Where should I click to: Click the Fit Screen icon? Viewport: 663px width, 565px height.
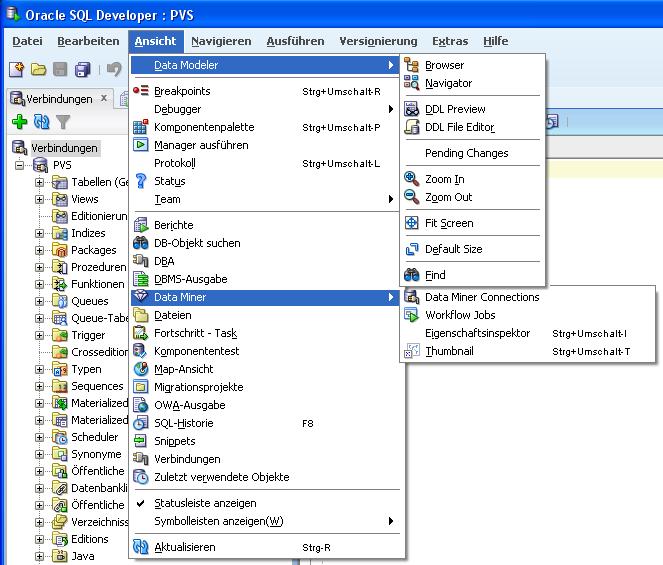pyautogui.click(x=411, y=223)
